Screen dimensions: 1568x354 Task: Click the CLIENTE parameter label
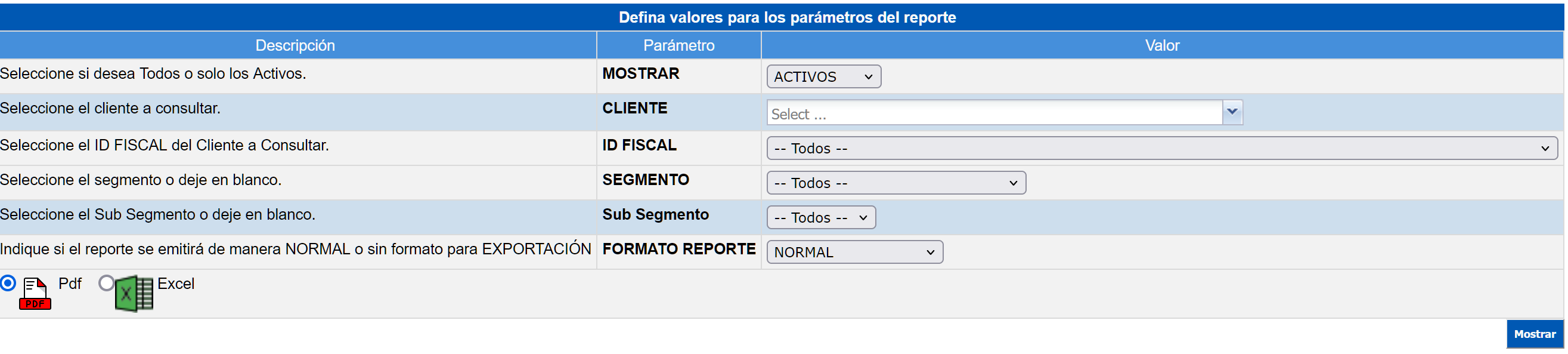(x=635, y=109)
